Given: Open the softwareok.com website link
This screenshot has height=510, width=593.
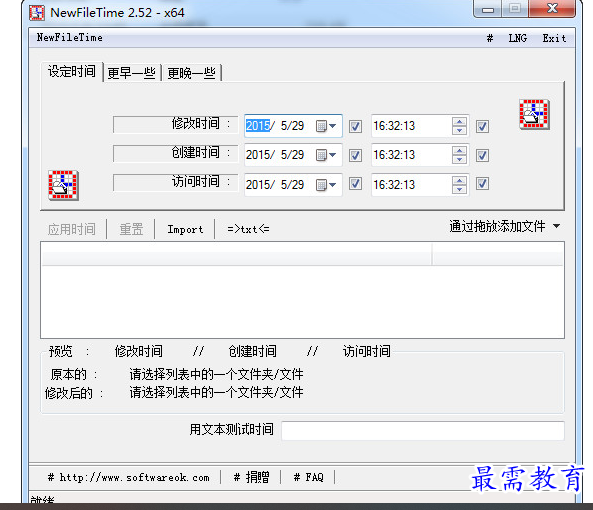Looking at the screenshot, I should pos(129,477).
